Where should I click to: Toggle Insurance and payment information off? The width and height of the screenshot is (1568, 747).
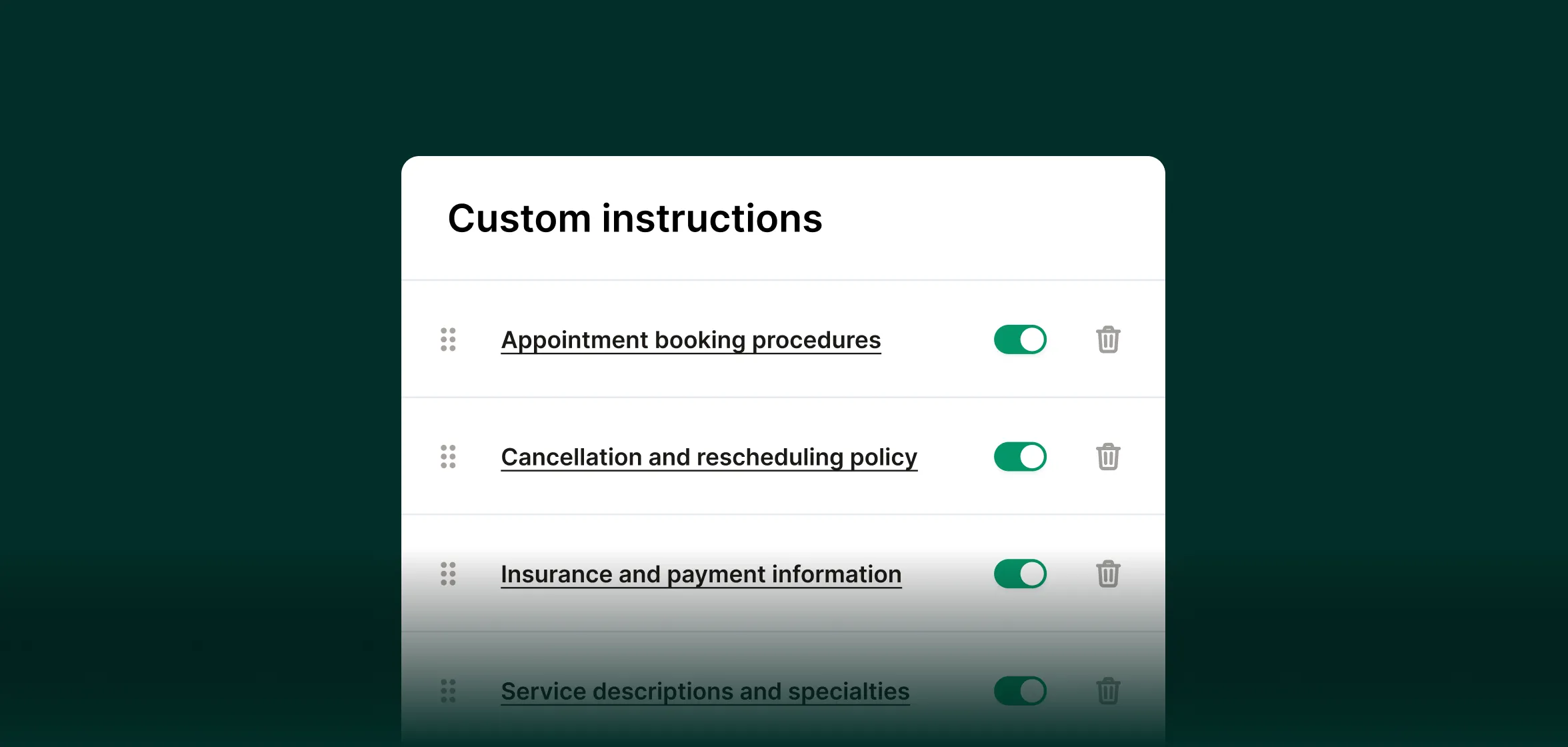tap(1020, 574)
